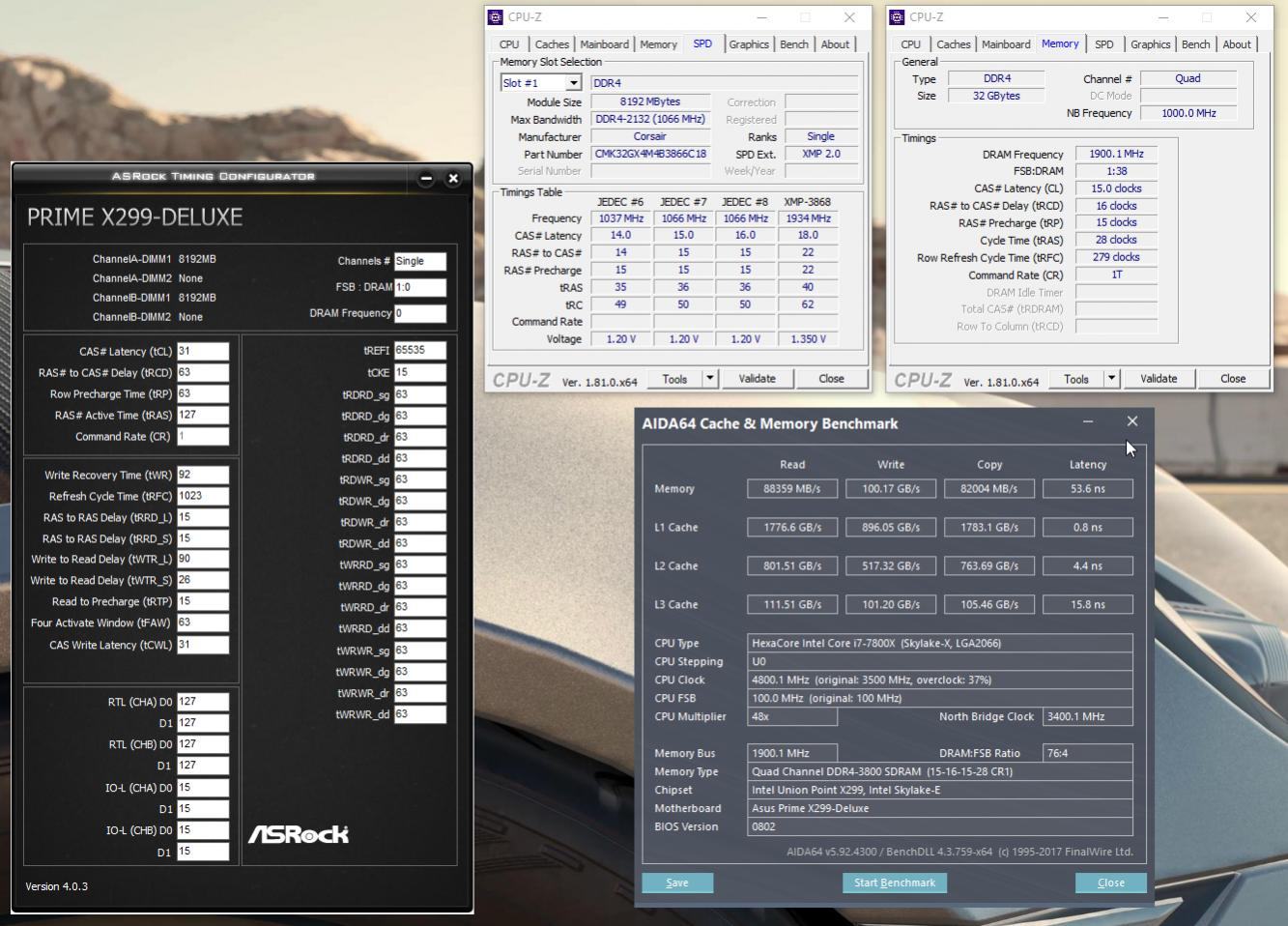Click Memory Read value 88359 MB/s
Screen dimensions: 1288x926
pos(792,489)
